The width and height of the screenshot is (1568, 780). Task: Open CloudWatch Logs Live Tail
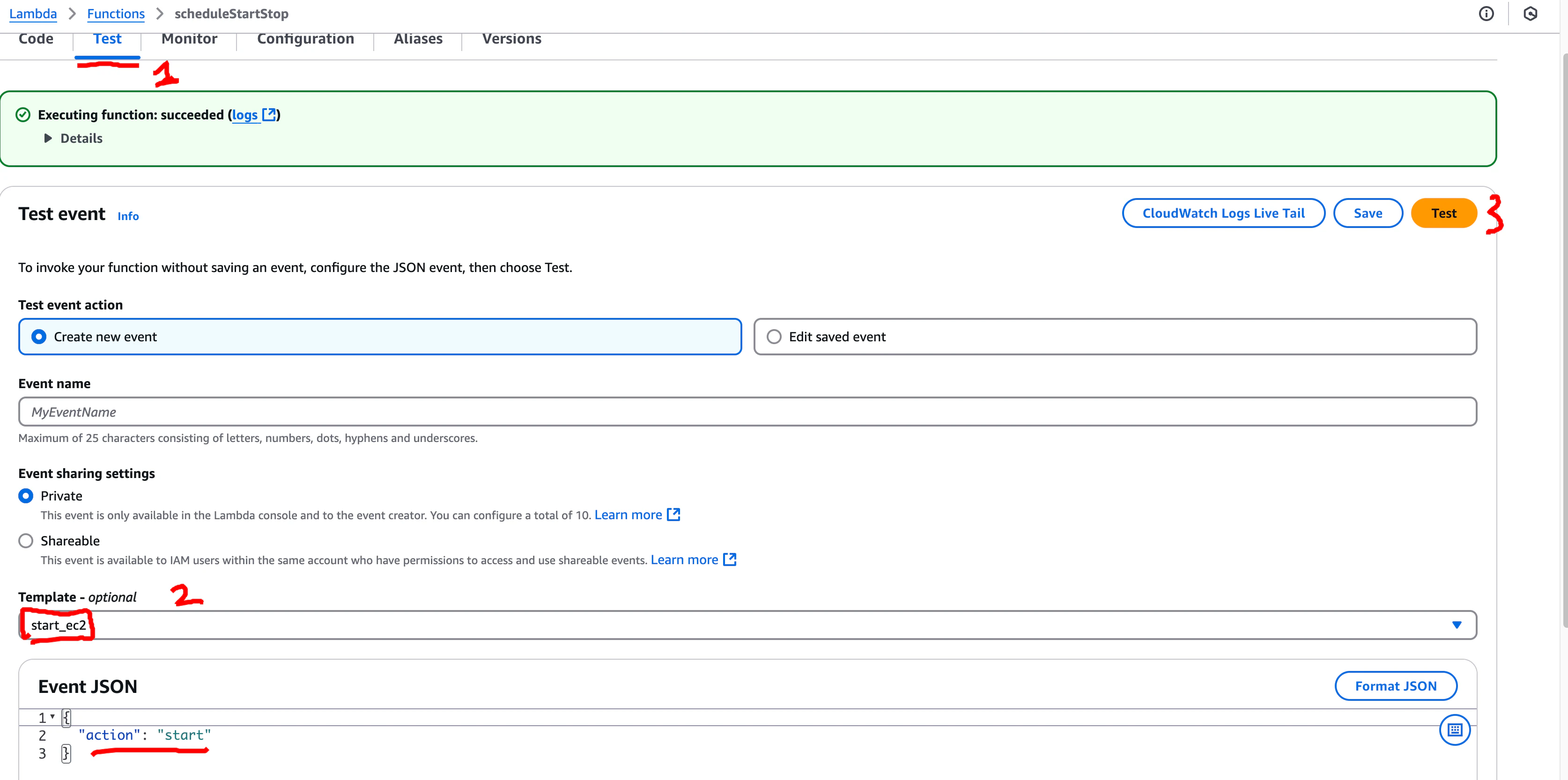pos(1223,213)
